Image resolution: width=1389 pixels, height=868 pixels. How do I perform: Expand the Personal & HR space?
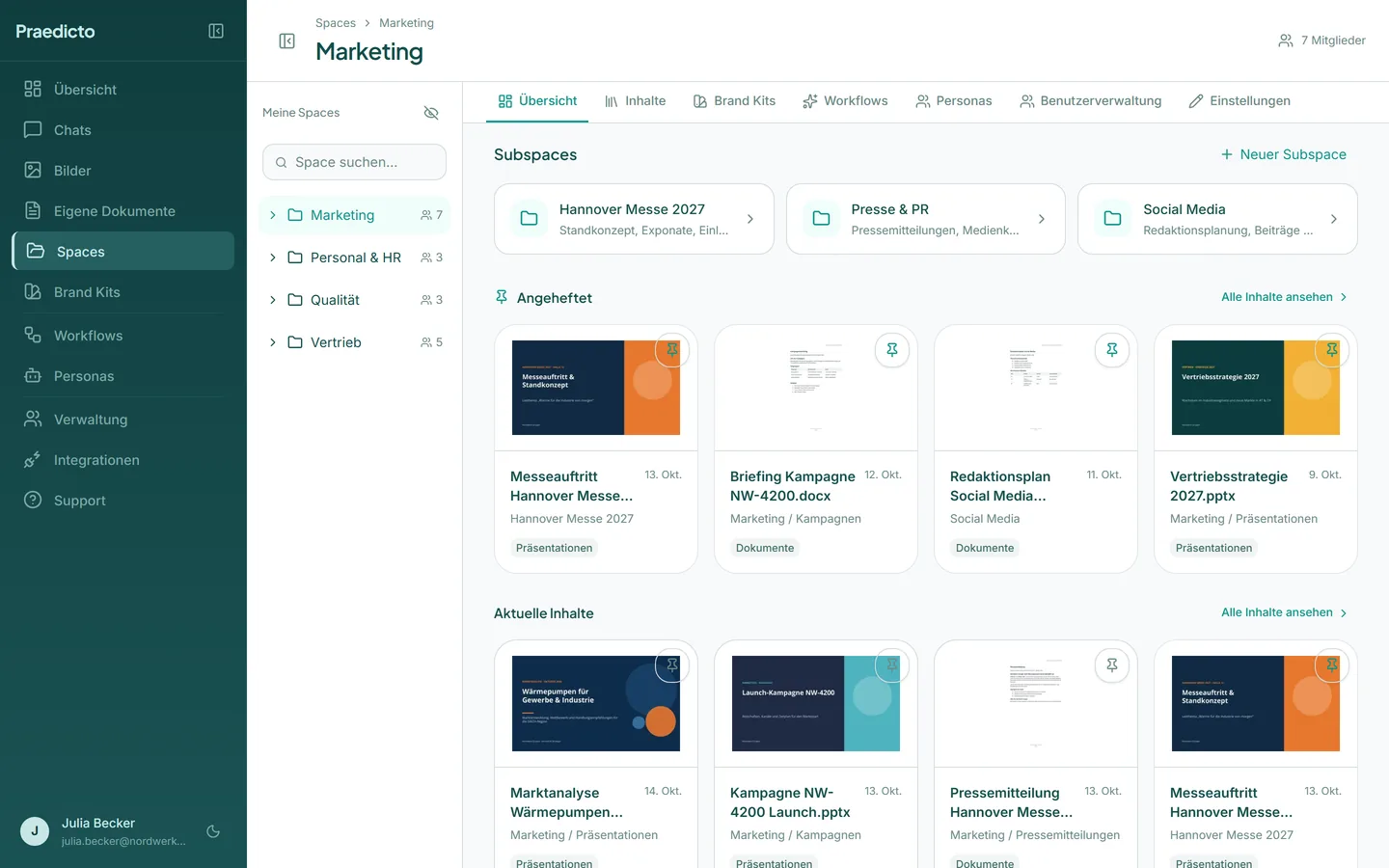(x=273, y=258)
